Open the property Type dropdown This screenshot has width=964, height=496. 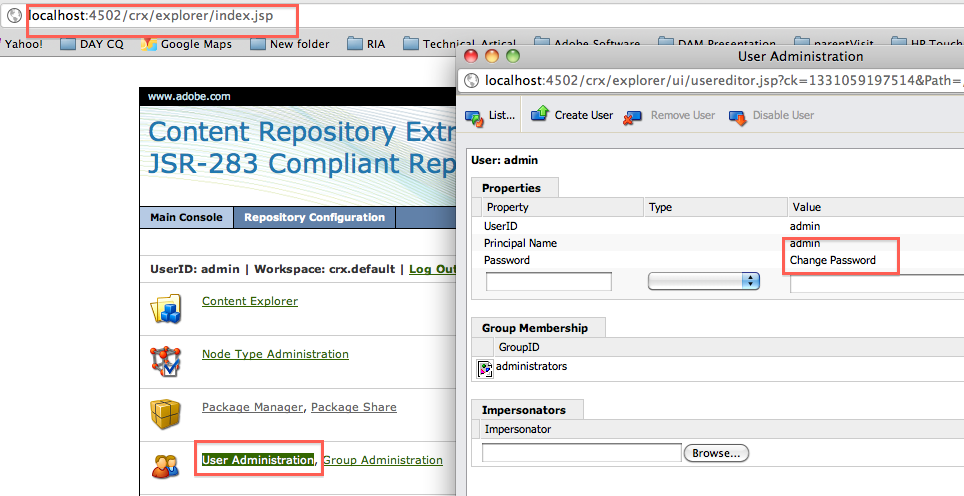pos(704,281)
